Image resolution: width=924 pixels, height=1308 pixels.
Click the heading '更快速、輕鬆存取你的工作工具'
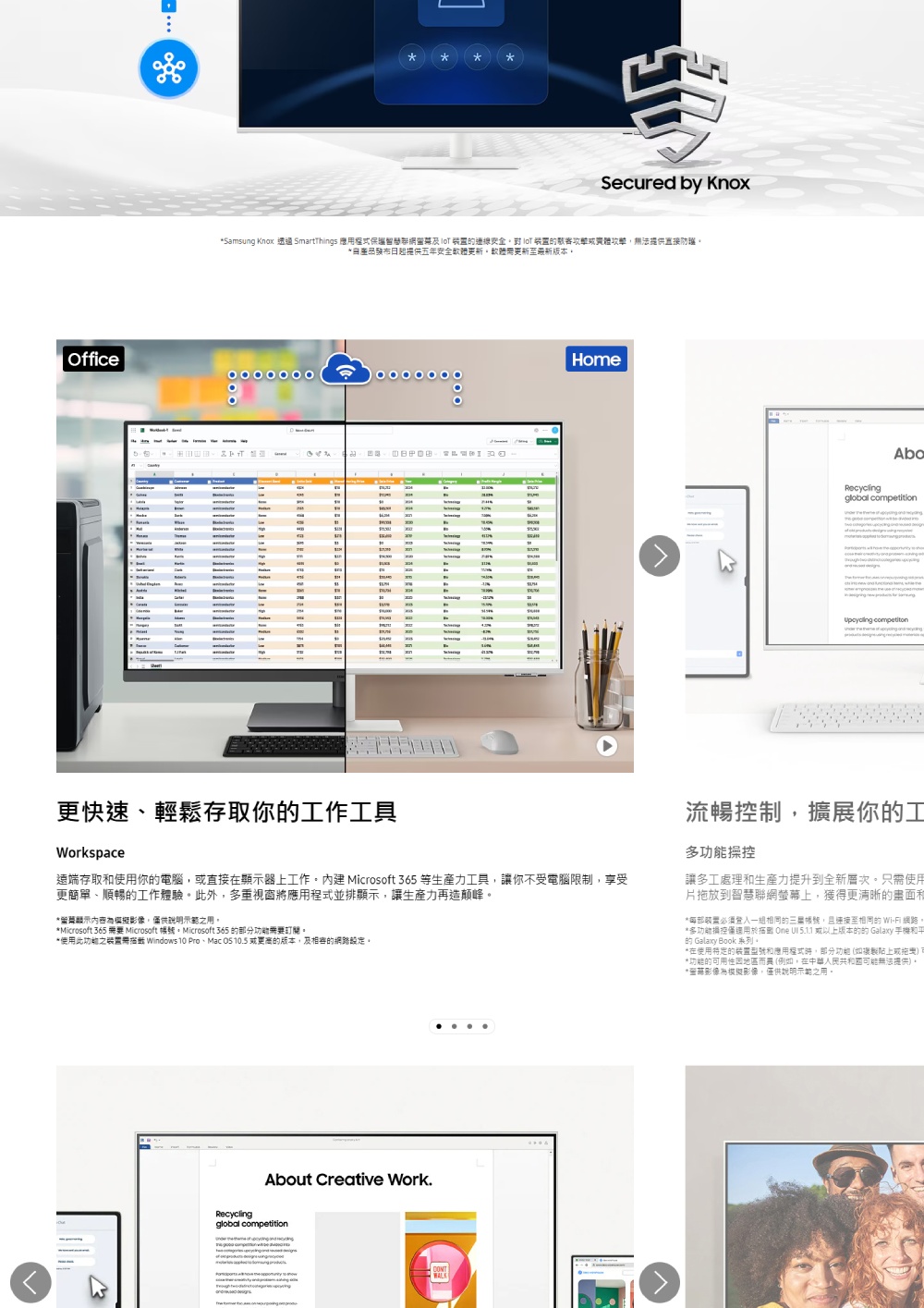[226, 812]
